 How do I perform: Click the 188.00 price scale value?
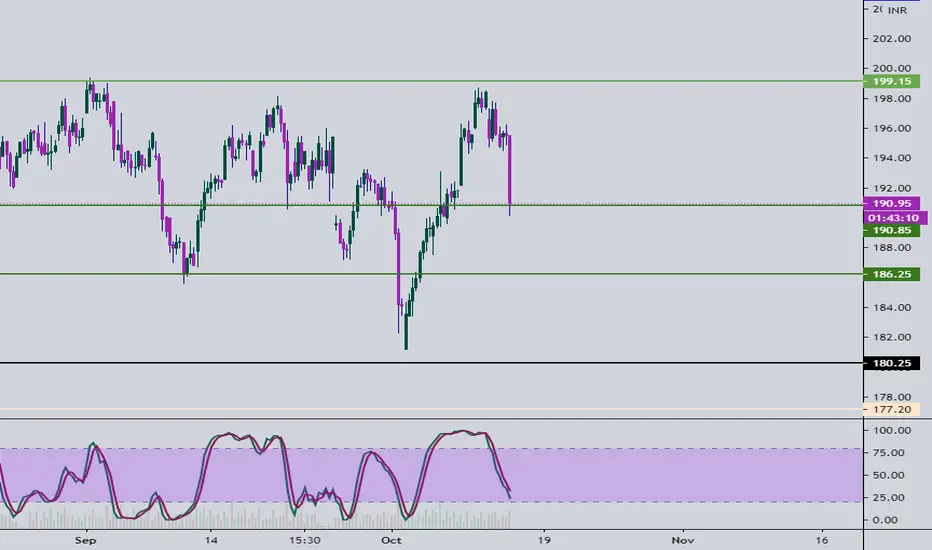click(x=892, y=247)
